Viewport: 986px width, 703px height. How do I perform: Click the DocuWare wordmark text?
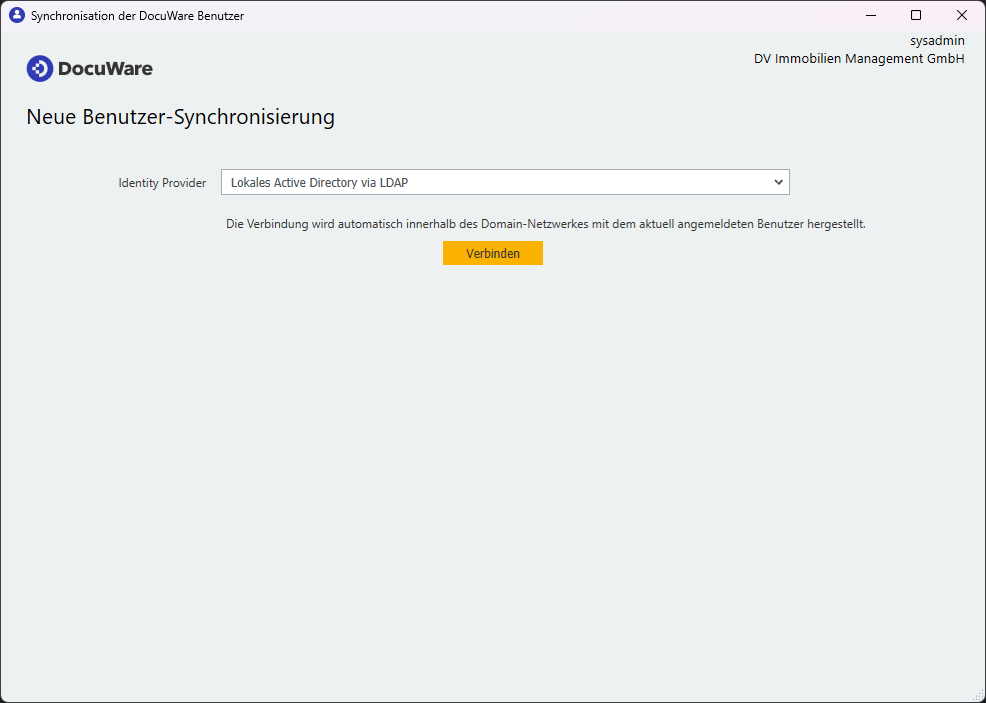105,69
